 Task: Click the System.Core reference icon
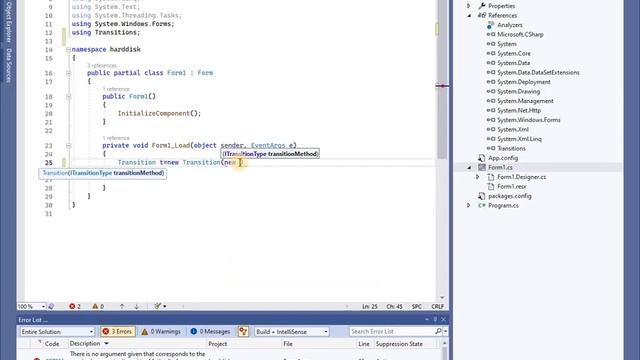click(491, 53)
